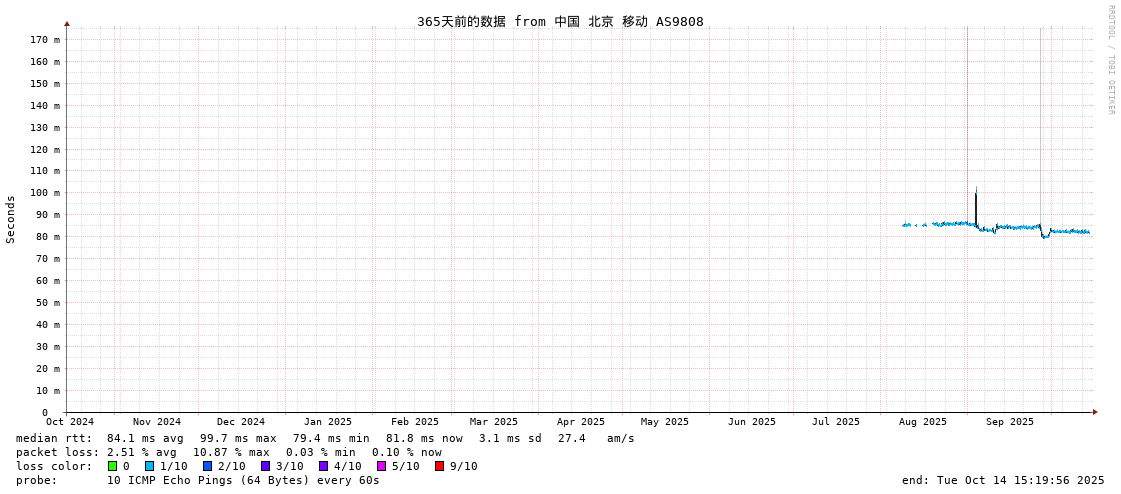This screenshot has width=1121, height=494.
Task: Click the magenta 5/10 loss color swatch
Action: 381,466
